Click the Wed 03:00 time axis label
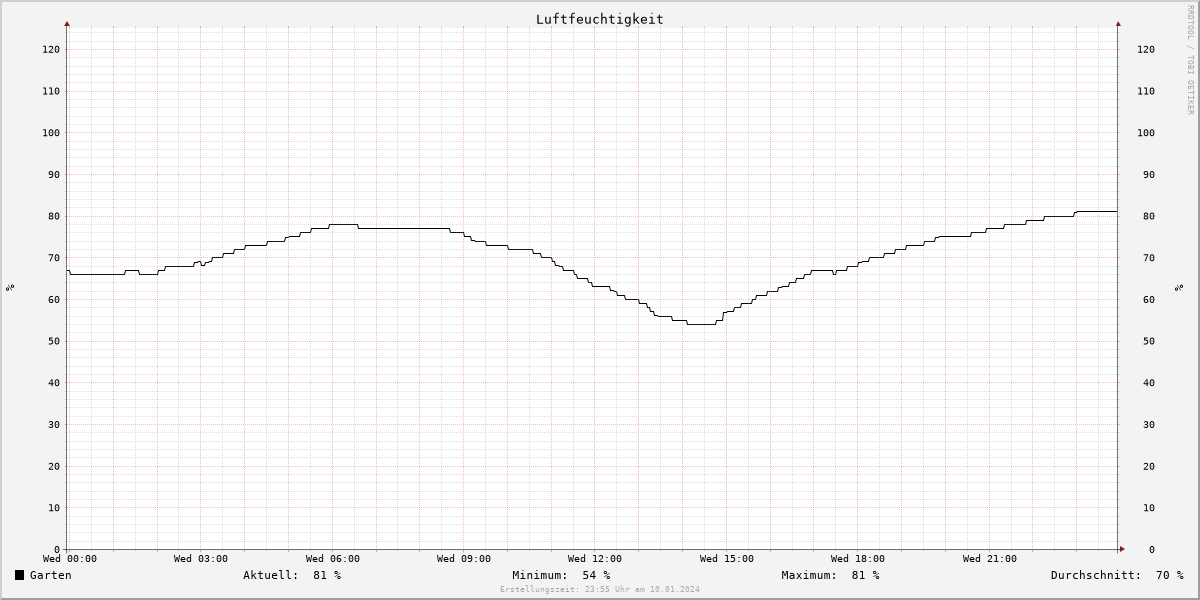Image resolution: width=1200 pixels, height=600 pixels. [x=201, y=559]
